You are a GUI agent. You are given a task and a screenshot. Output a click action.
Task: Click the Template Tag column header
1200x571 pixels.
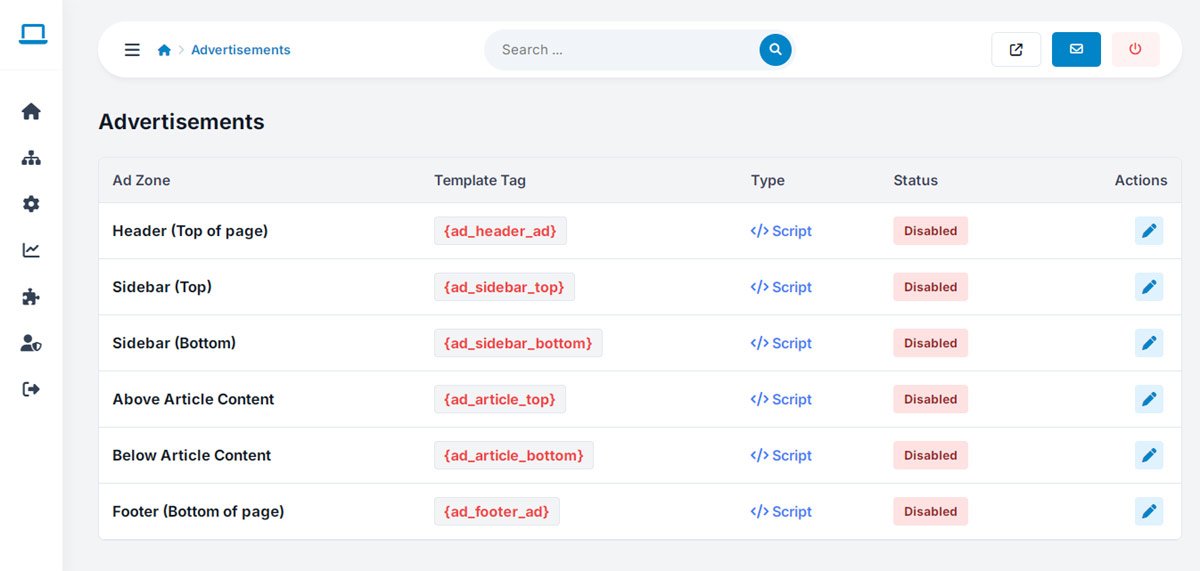point(480,181)
